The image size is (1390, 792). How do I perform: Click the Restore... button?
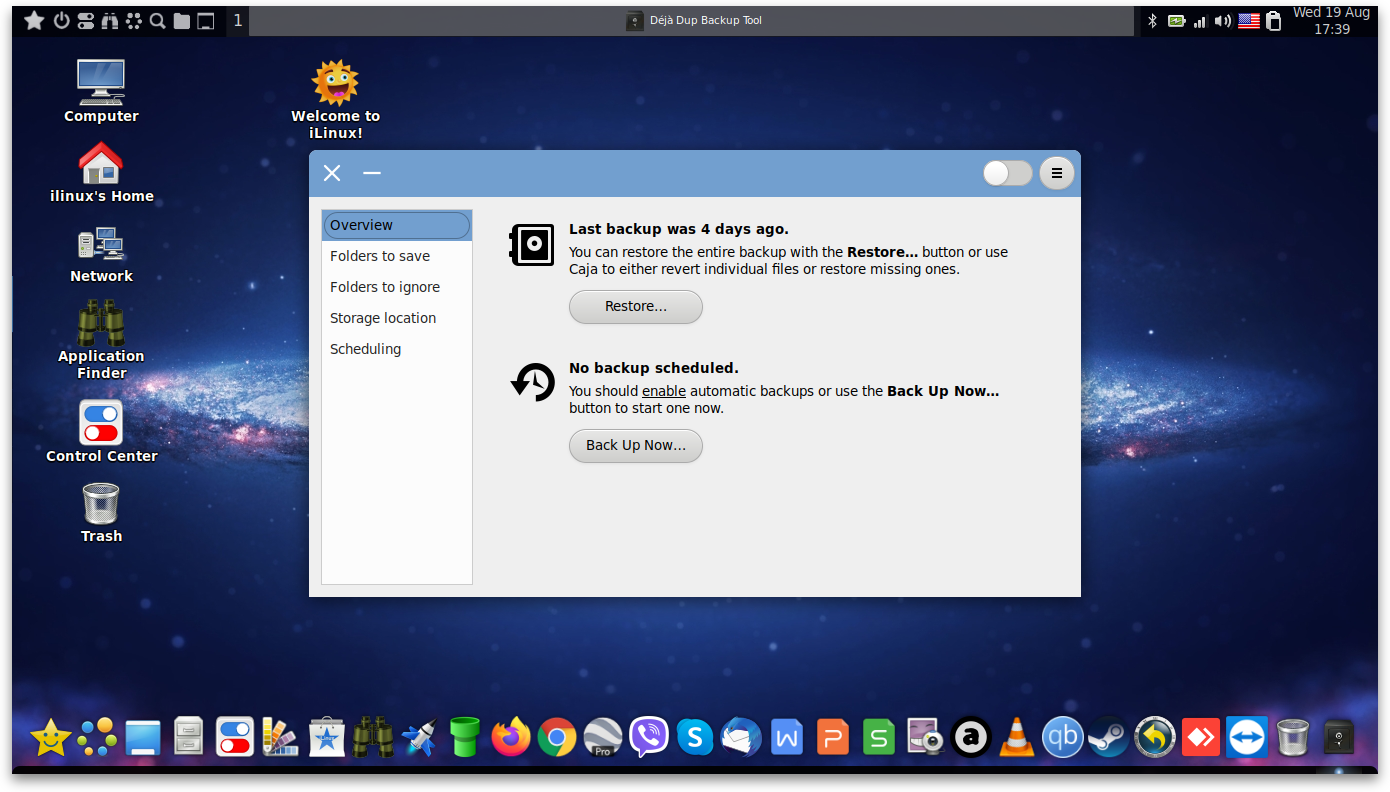tap(636, 306)
